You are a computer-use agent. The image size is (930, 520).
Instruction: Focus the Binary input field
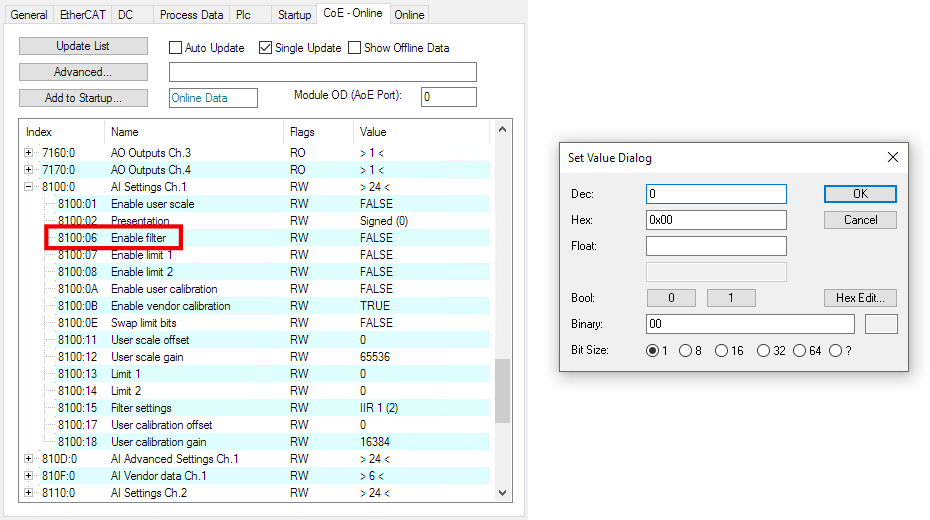[750, 324]
